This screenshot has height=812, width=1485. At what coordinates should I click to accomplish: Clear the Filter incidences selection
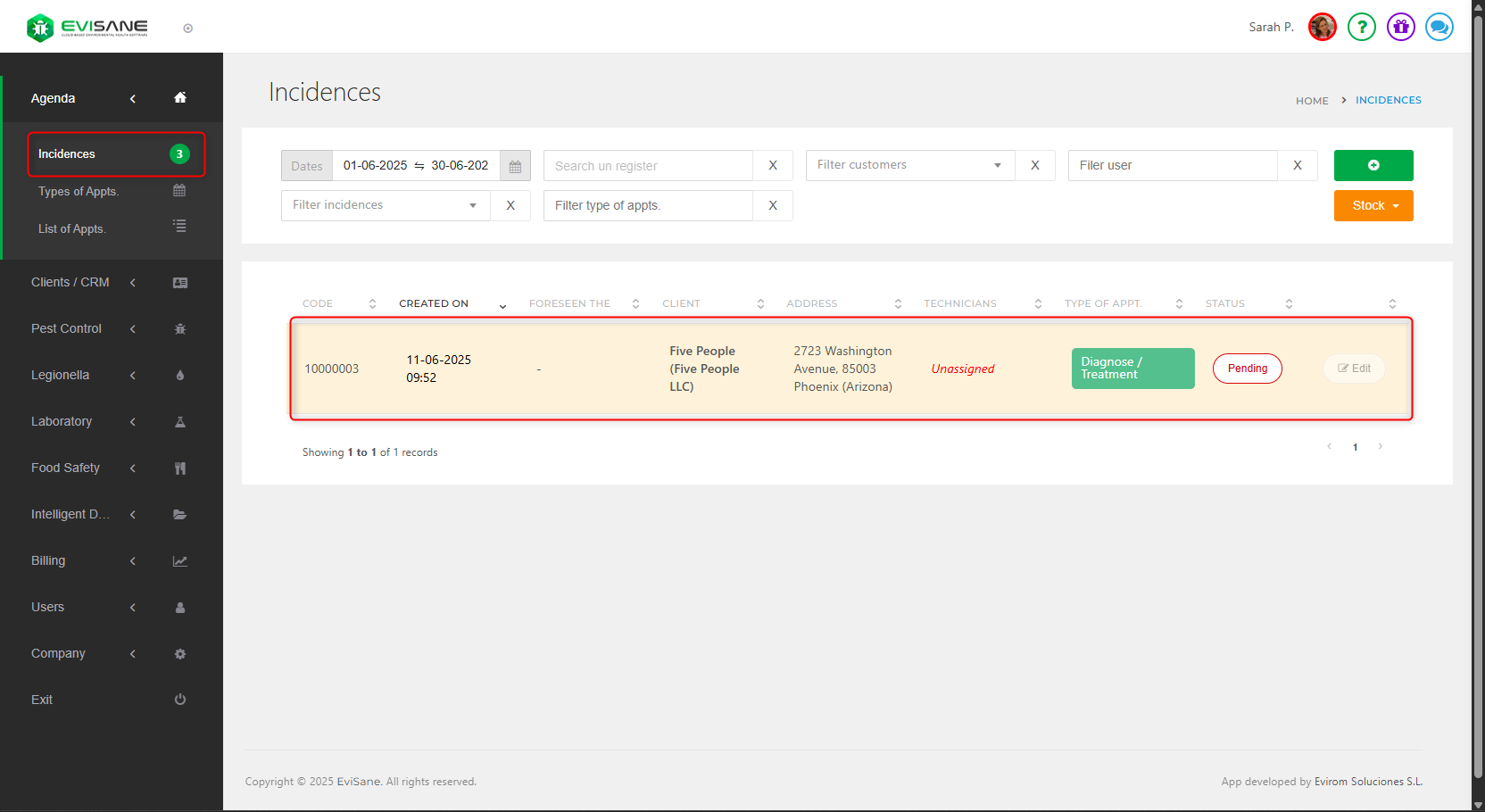pyautogui.click(x=510, y=205)
